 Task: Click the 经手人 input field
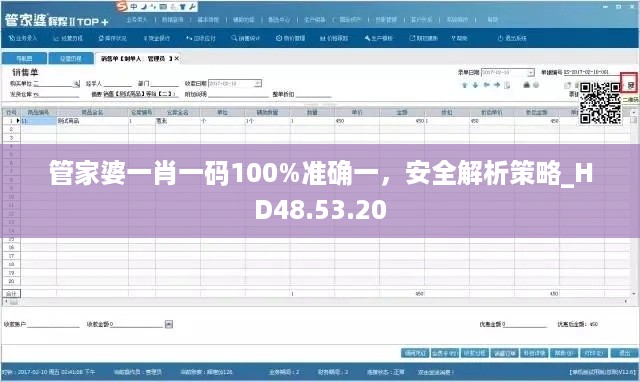pyautogui.click(x=117, y=84)
